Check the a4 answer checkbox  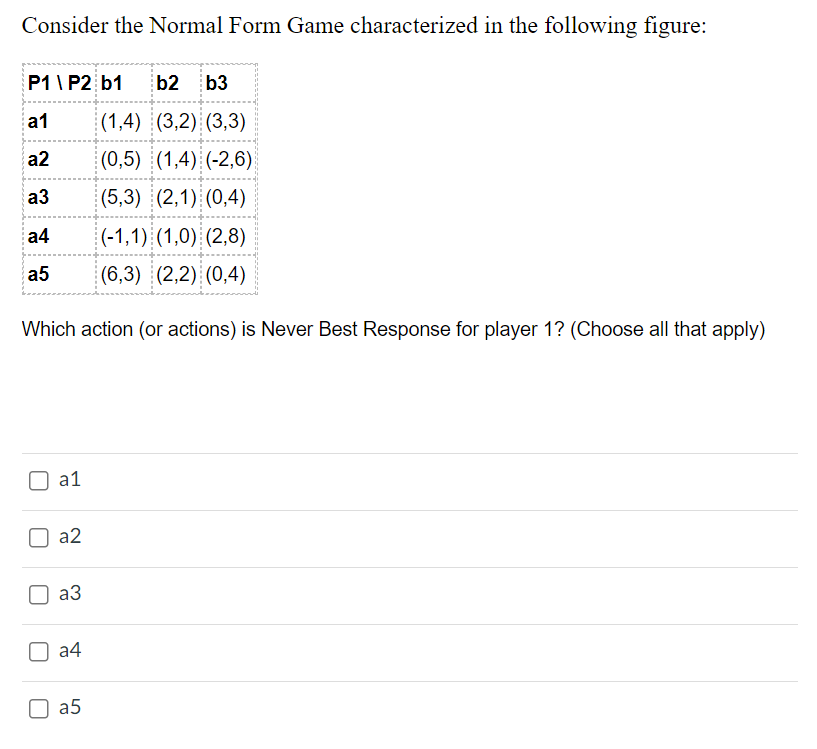click(x=38, y=651)
